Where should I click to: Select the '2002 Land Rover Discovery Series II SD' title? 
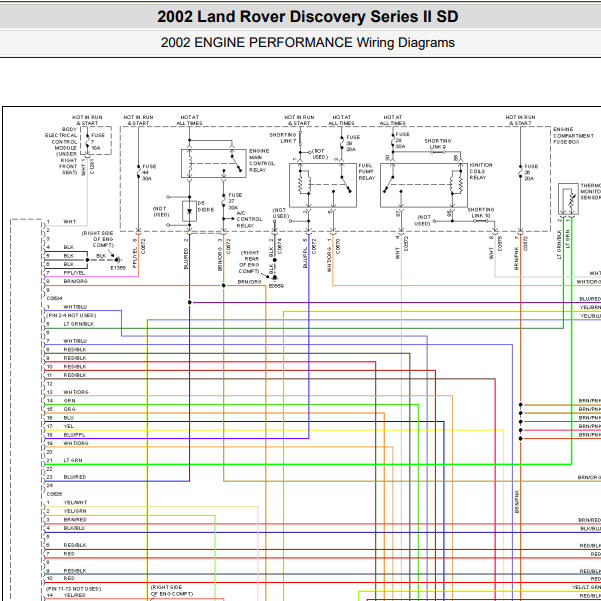pos(307,16)
